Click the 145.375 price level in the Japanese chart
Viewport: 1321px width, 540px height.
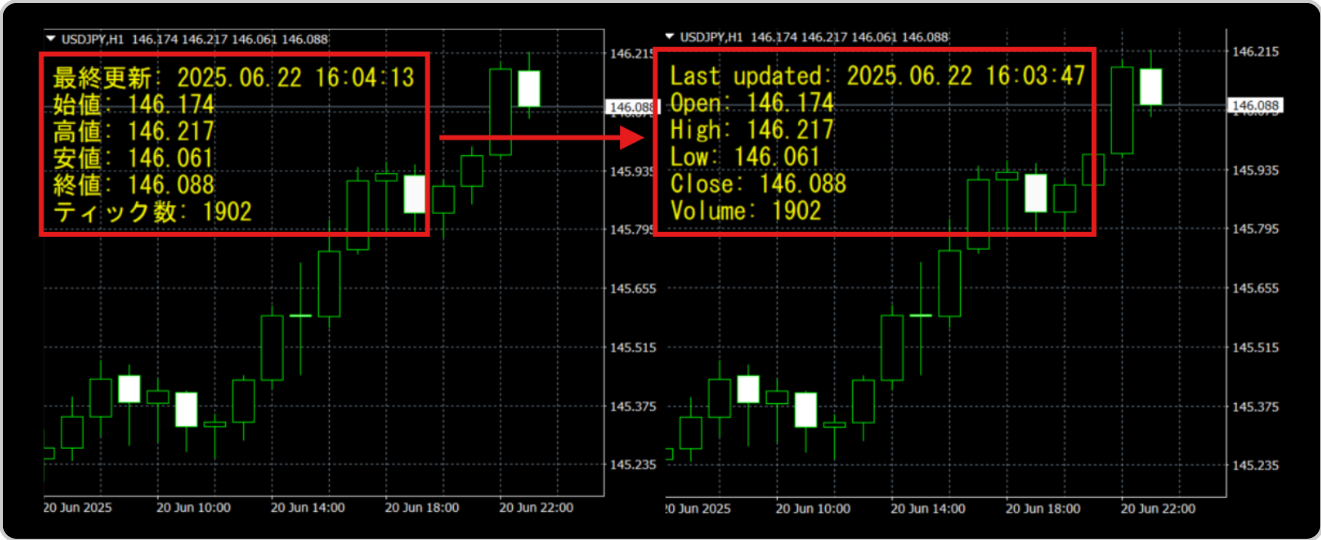(631, 407)
